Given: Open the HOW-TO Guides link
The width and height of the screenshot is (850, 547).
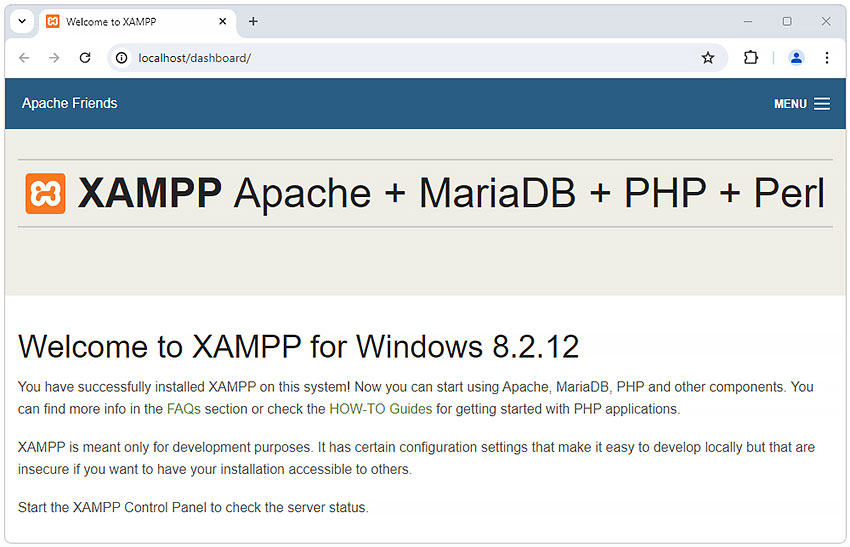Looking at the screenshot, I should pos(381,409).
